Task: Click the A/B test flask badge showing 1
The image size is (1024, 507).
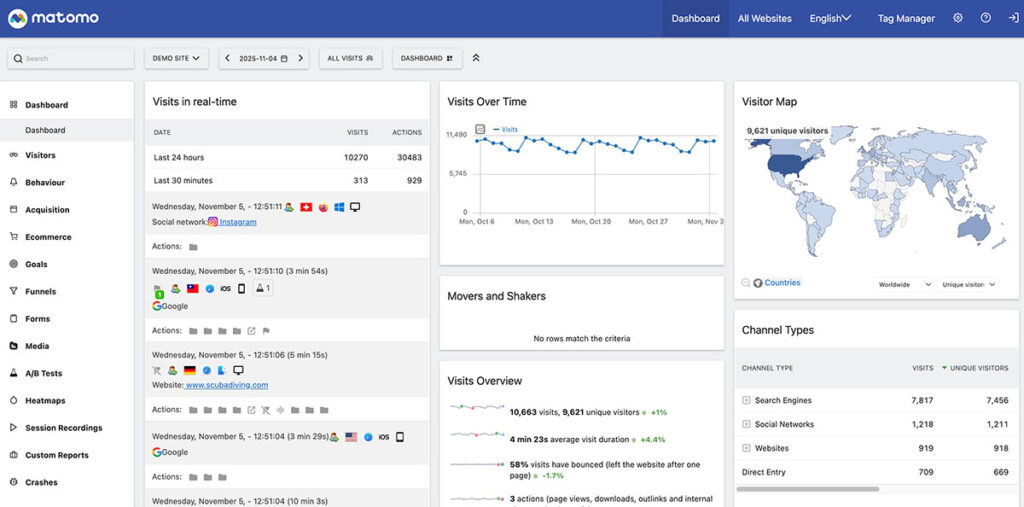Action: coord(263,288)
